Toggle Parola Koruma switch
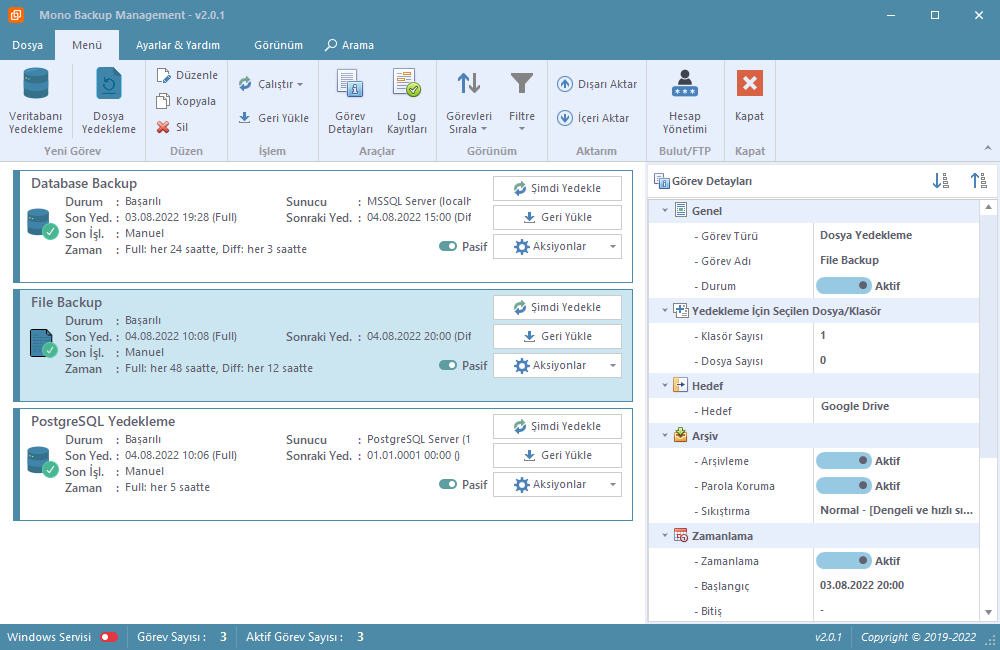This screenshot has width=1000, height=650. (x=843, y=486)
